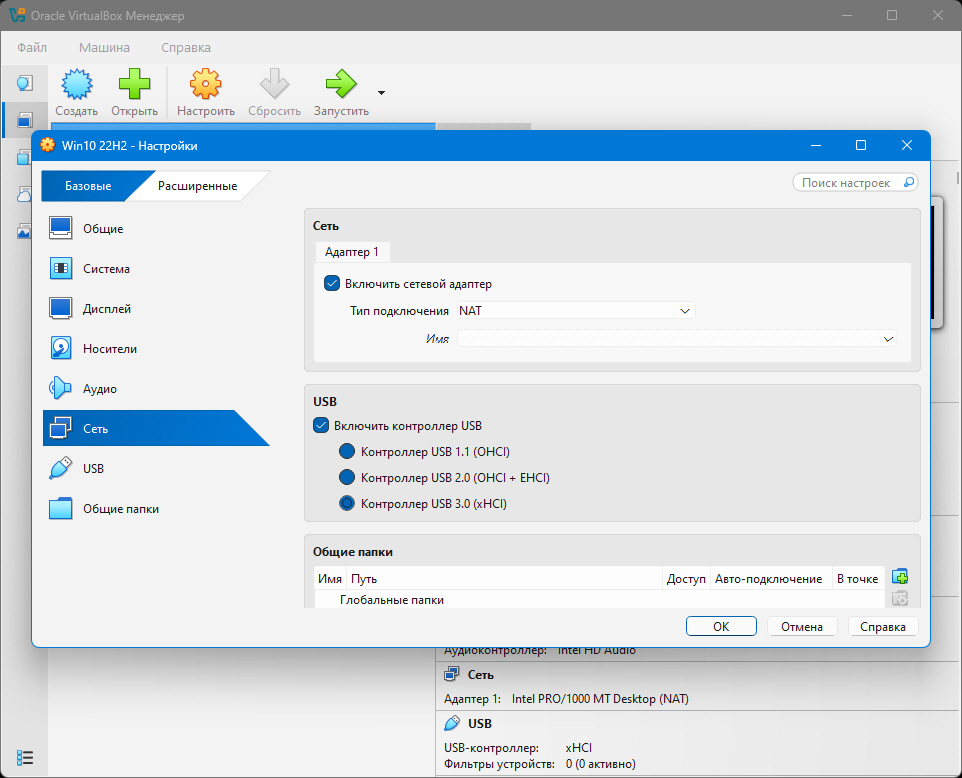Click the Сбросить down-arrow toolbar icon

274,84
